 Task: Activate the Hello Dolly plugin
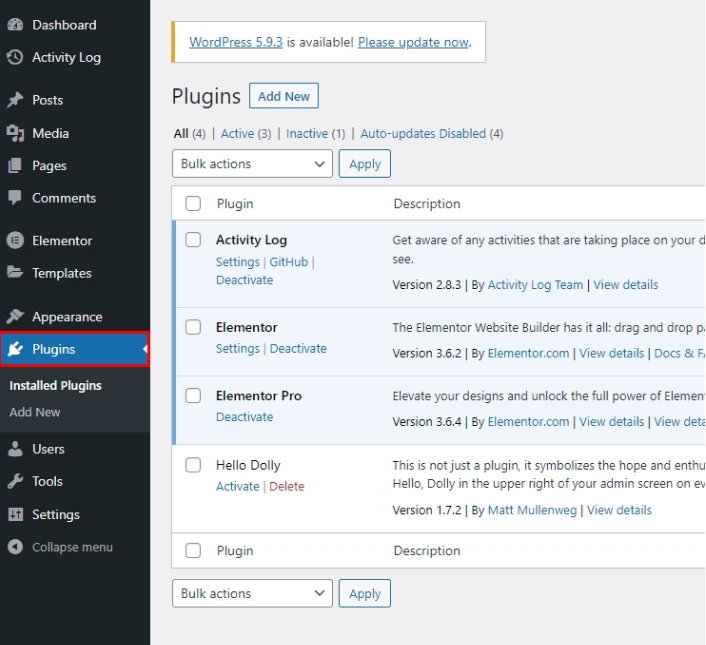coord(238,486)
